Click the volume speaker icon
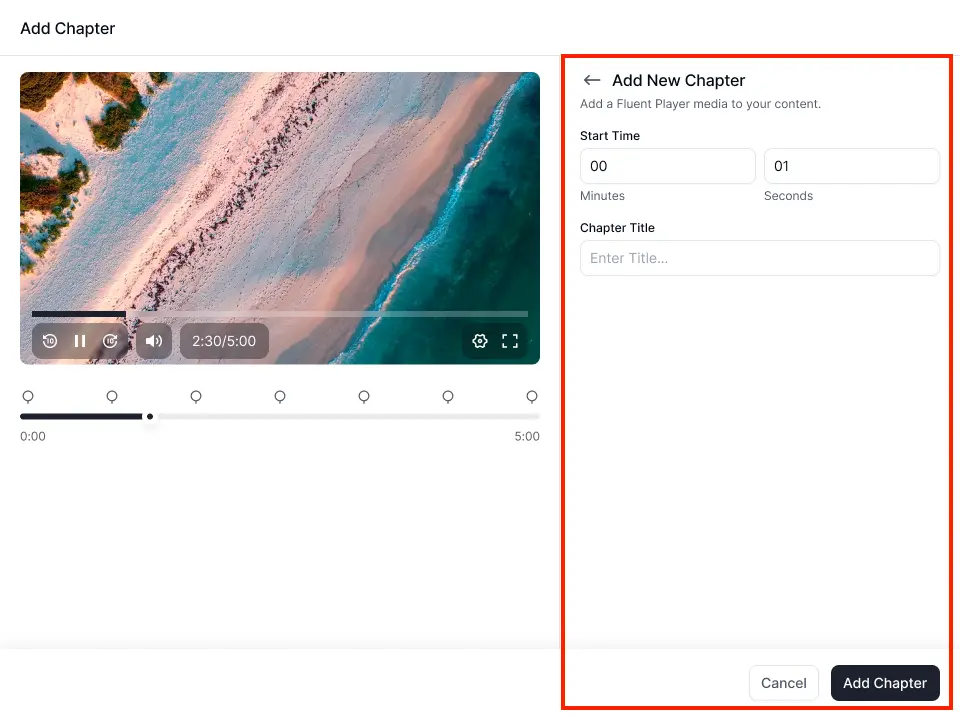Viewport: 960px width, 717px height. [x=153, y=341]
